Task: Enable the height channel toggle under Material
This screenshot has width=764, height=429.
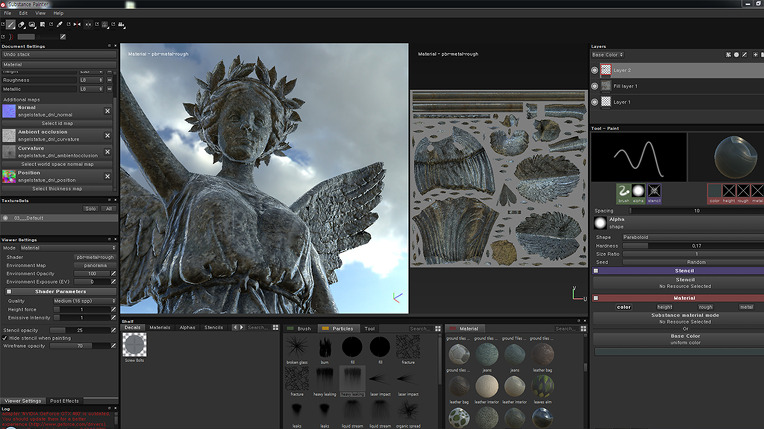Action: click(x=665, y=307)
